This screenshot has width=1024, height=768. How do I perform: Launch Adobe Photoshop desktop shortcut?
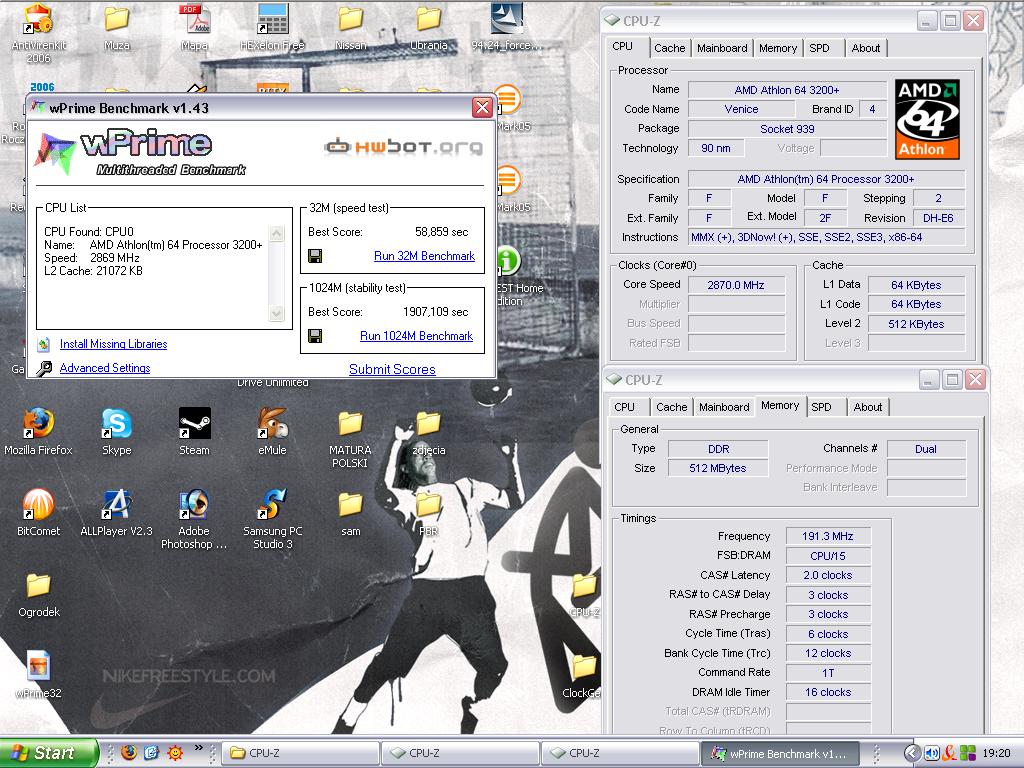195,505
